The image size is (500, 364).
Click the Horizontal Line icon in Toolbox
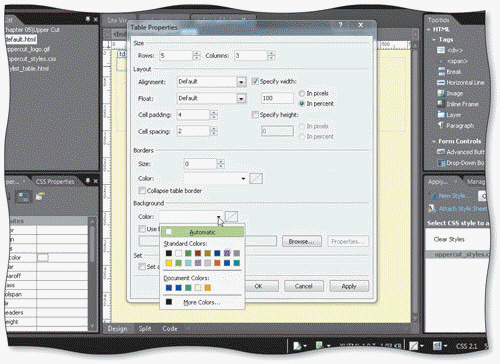(441, 82)
